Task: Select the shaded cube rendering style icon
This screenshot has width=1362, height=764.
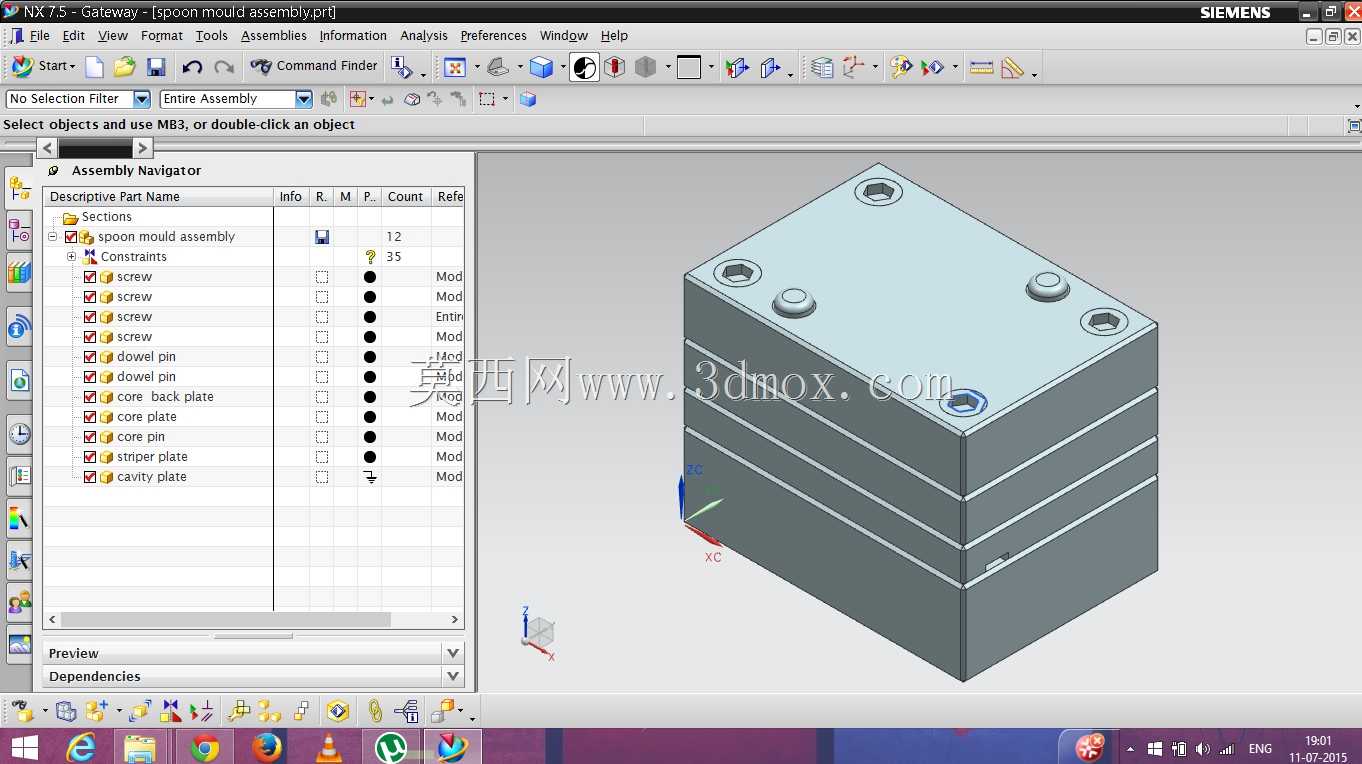Action: point(541,67)
